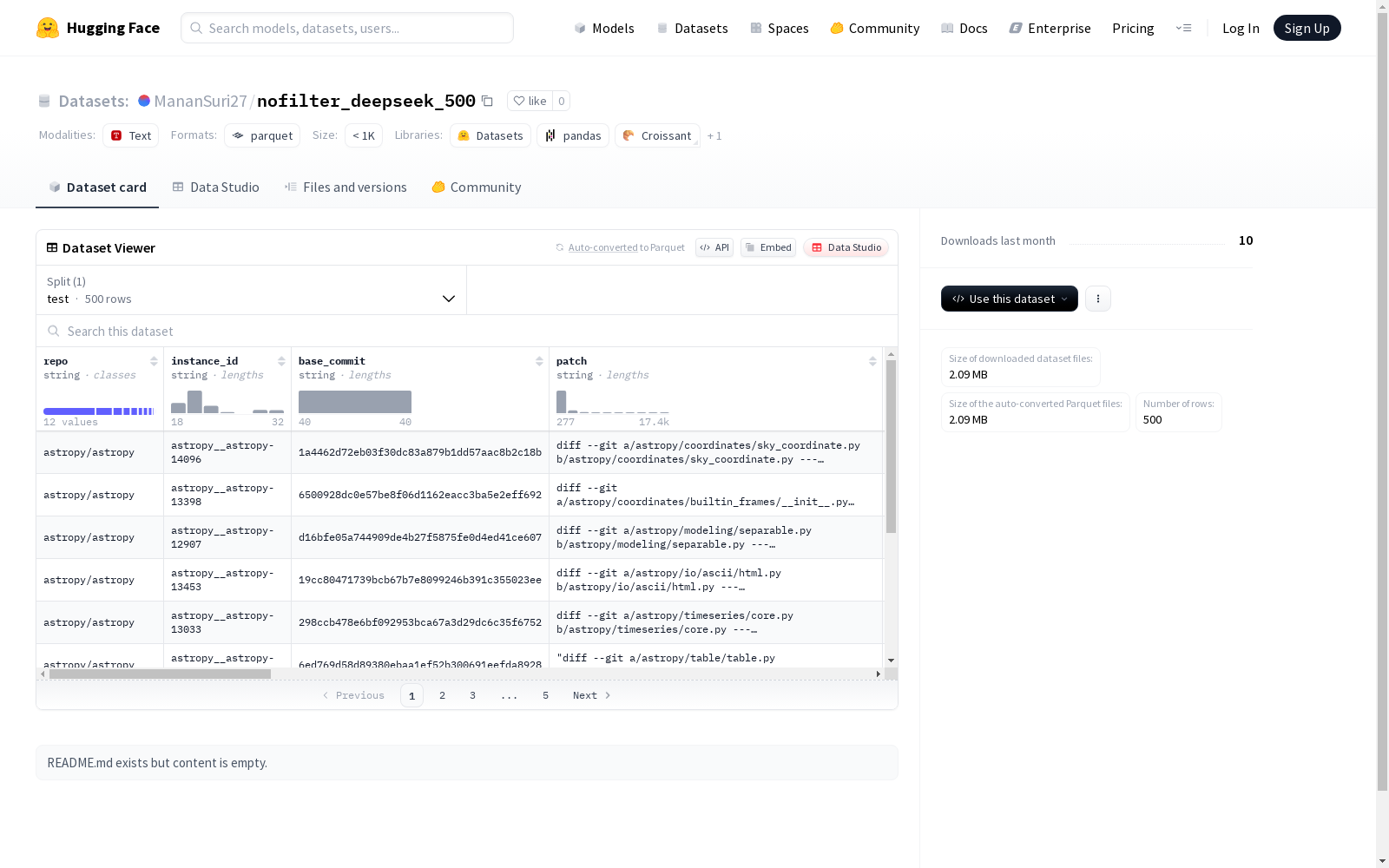Image resolution: width=1389 pixels, height=868 pixels.
Task: Click the patch lengths histogram
Action: coord(613,402)
